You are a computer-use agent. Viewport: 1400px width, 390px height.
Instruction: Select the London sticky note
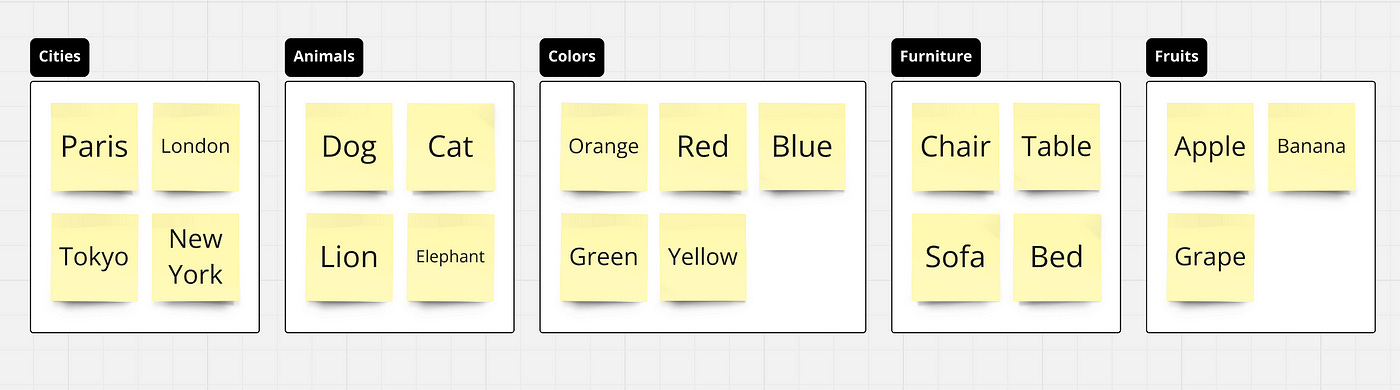[x=195, y=146]
